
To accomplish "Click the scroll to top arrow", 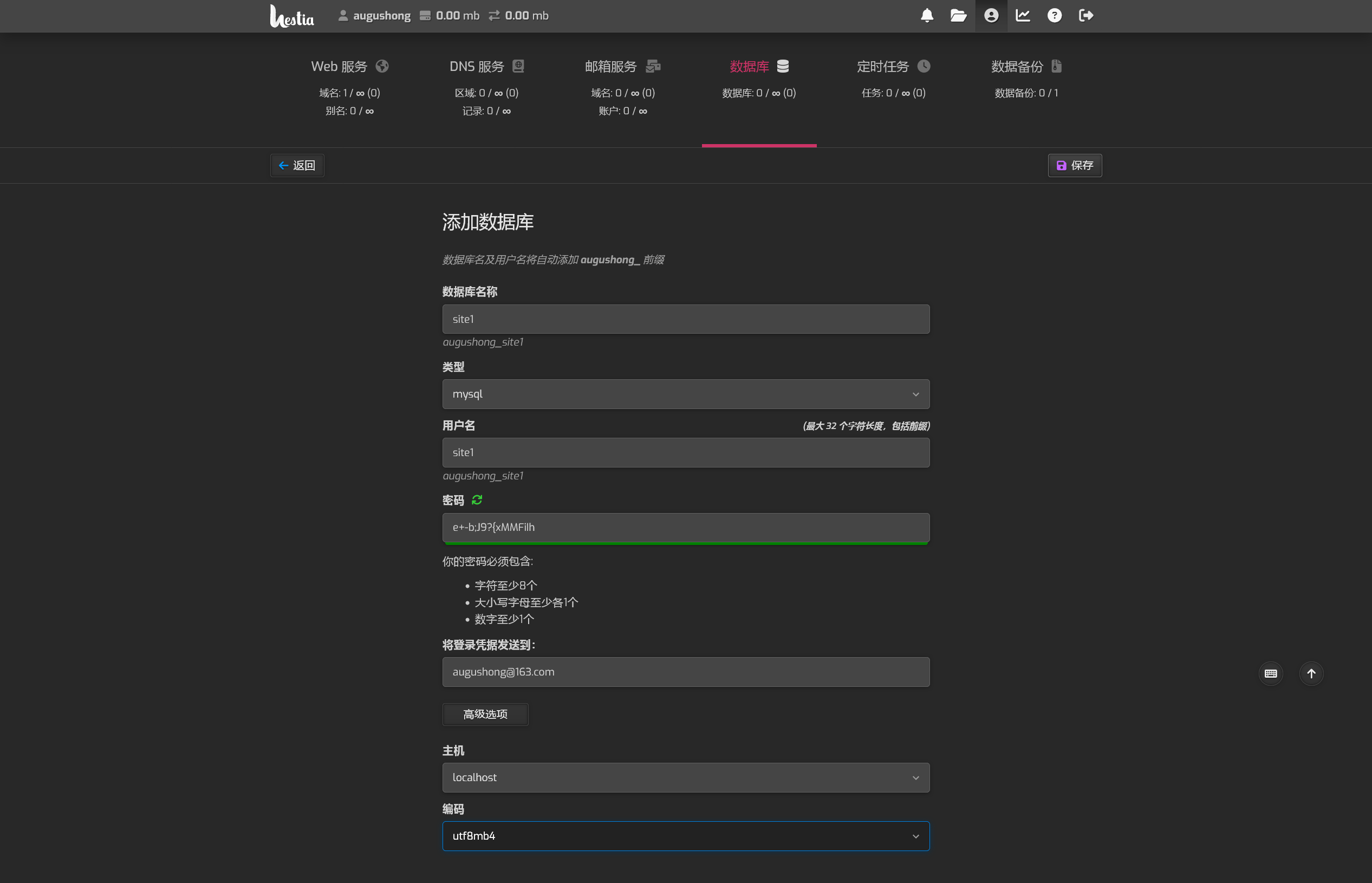I will (x=1311, y=673).
